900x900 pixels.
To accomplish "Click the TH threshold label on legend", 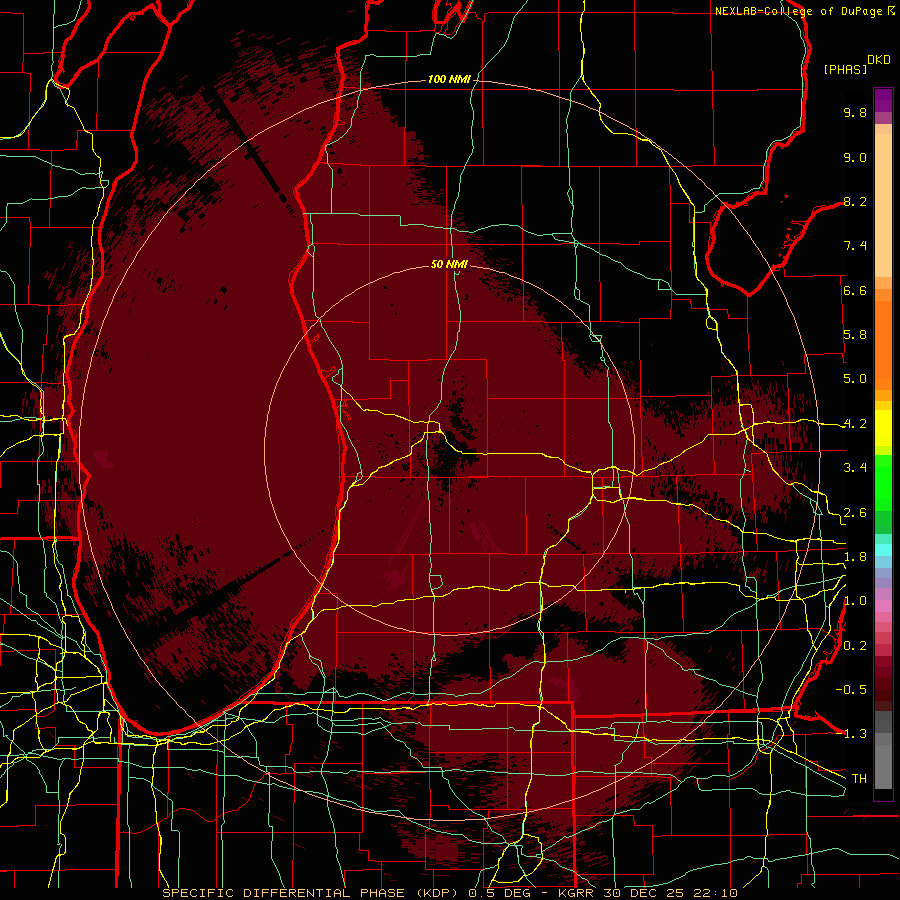I will click(x=859, y=779).
